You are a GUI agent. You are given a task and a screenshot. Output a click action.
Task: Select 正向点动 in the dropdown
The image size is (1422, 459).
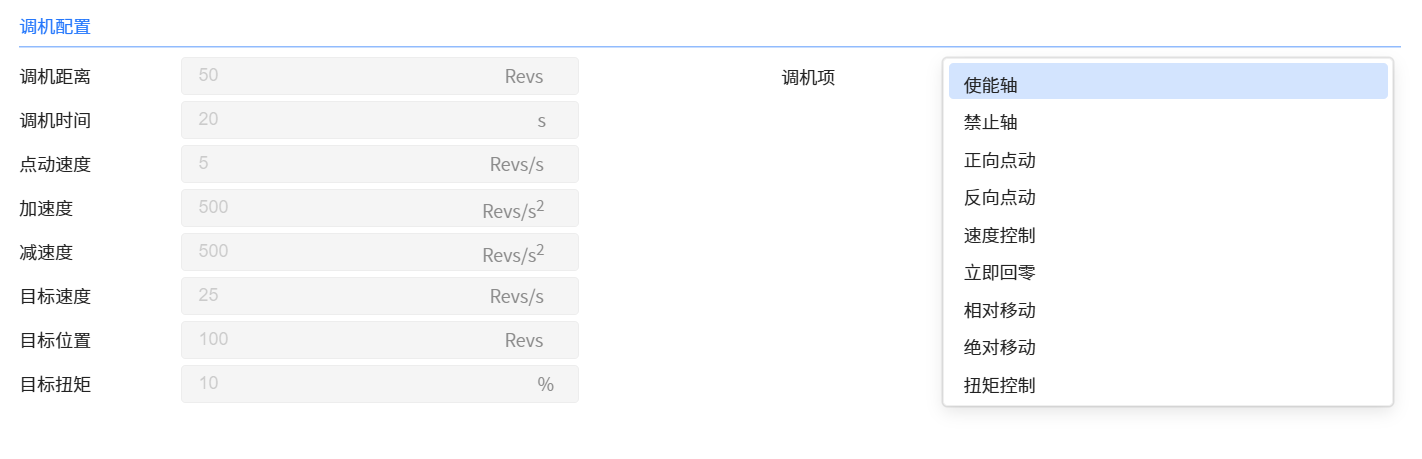point(1167,160)
